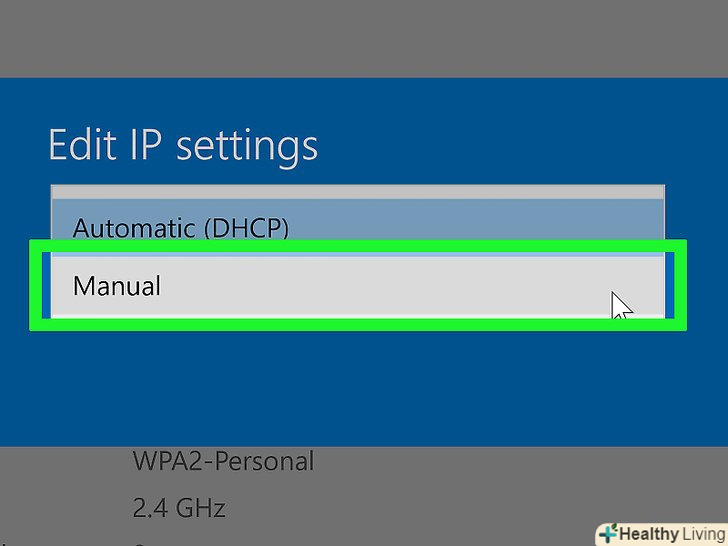Click the Healthy Living watermark text
The height and width of the screenshot is (546, 728).
click(661, 533)
